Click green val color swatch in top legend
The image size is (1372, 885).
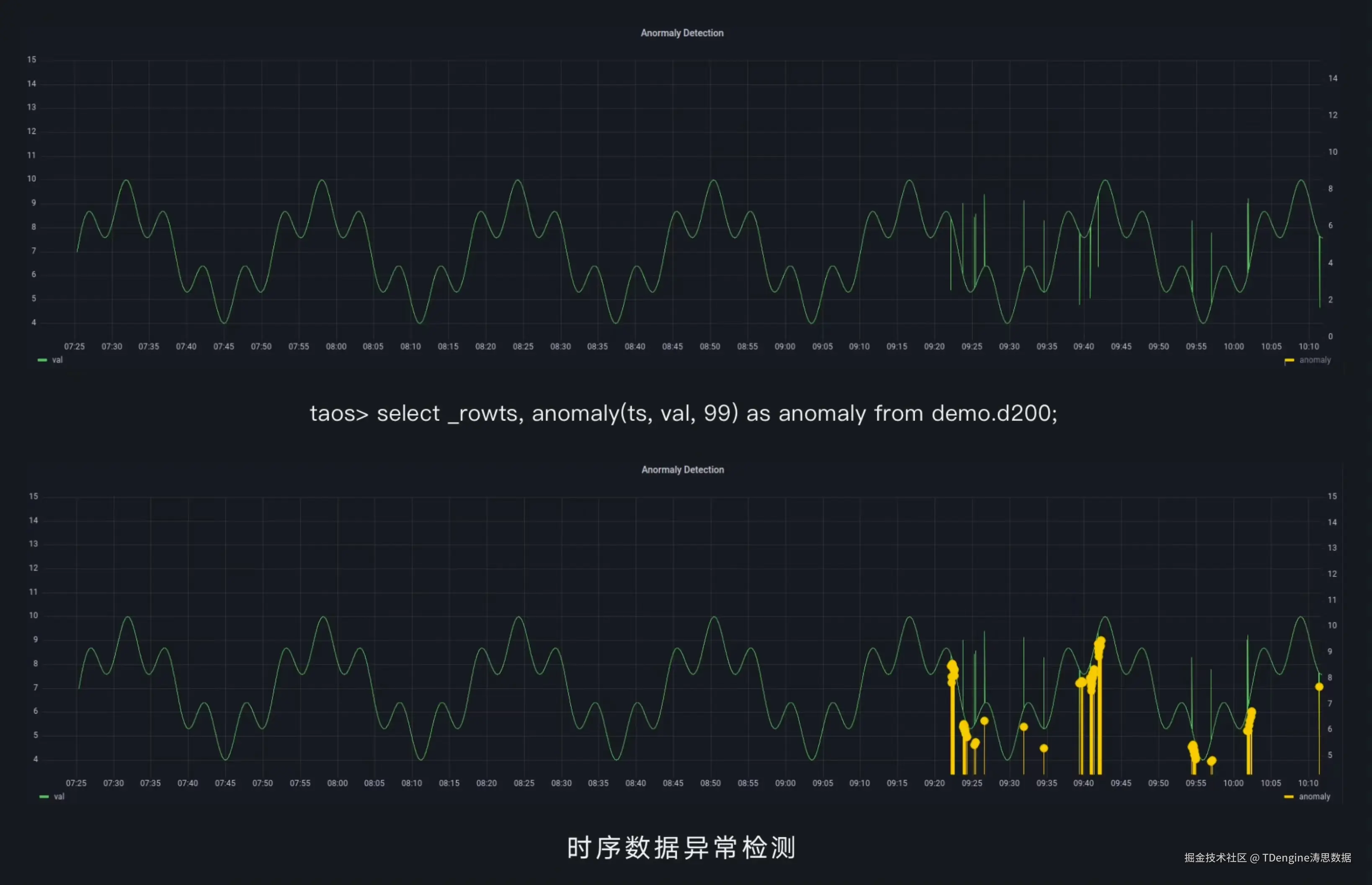coord(42,360)
